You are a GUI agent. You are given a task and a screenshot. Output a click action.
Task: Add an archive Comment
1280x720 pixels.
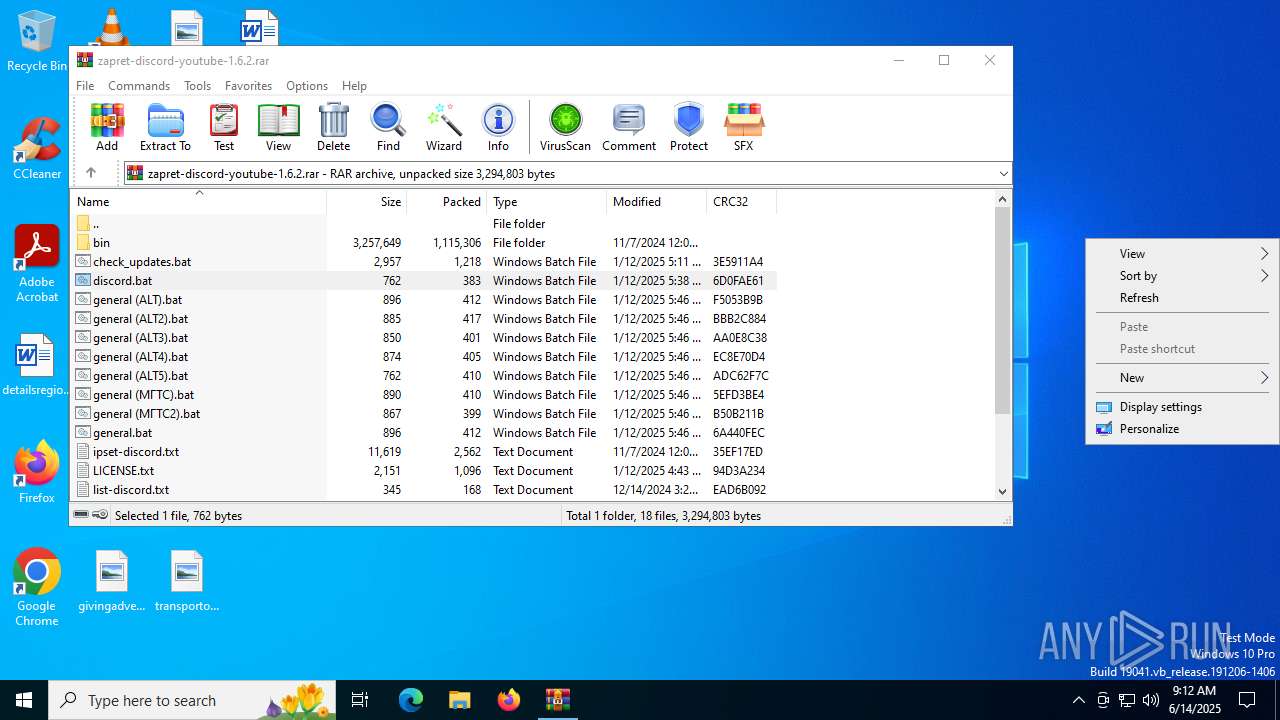[629, 127]
